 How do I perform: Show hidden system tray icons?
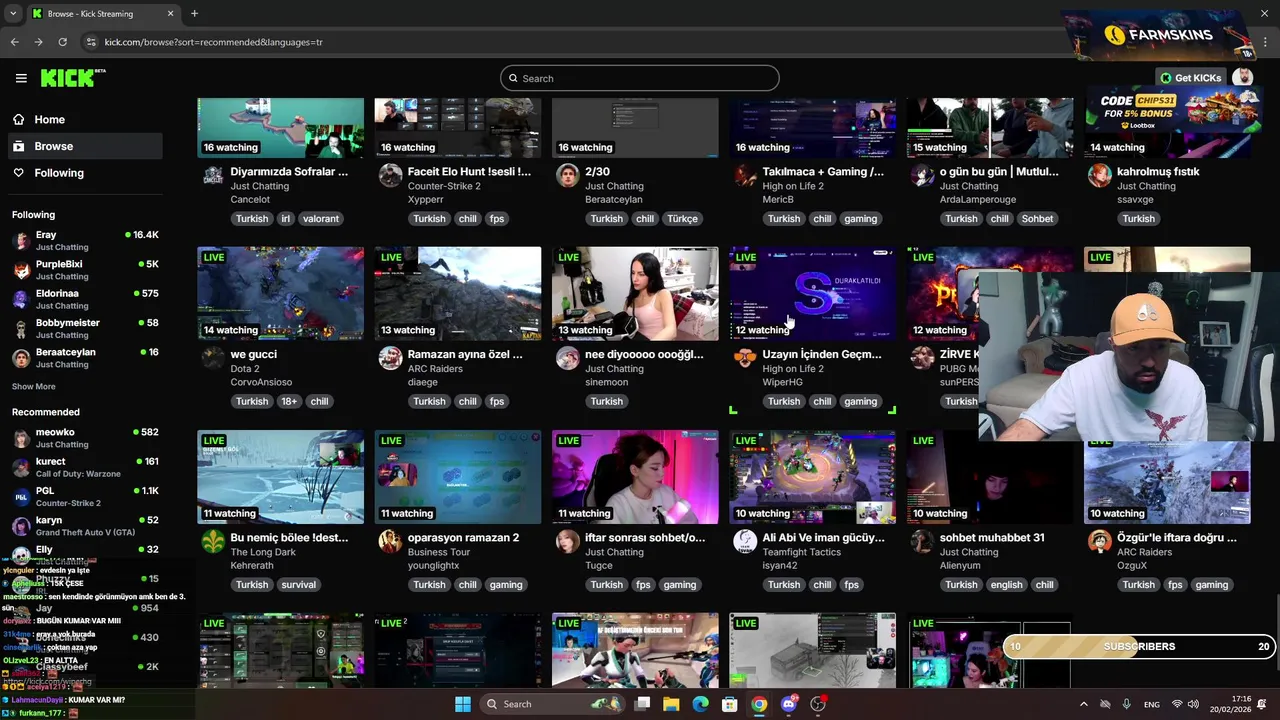(1083, 704)
